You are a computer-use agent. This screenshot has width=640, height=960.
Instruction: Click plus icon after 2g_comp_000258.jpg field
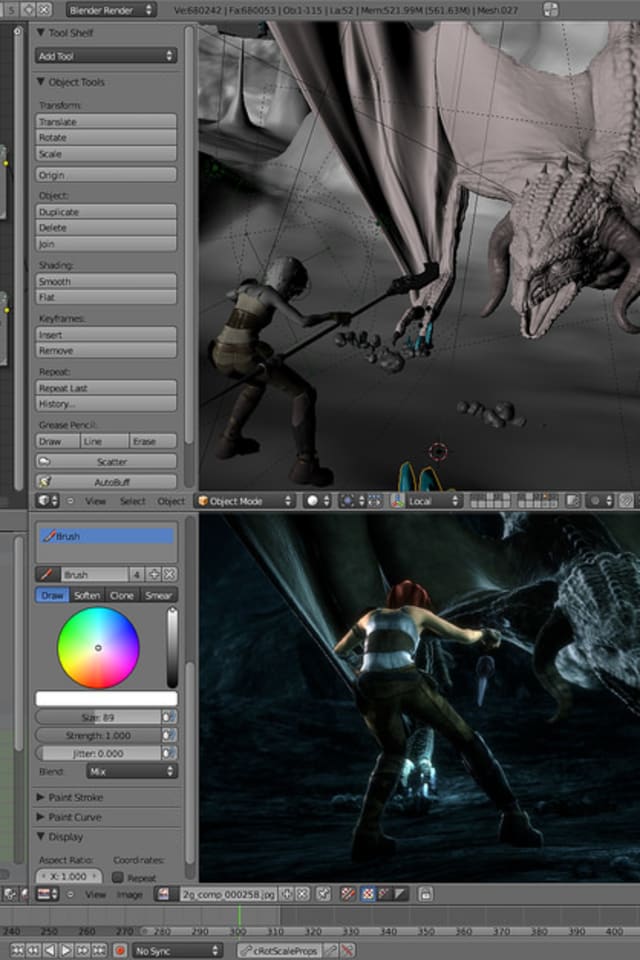287,894
